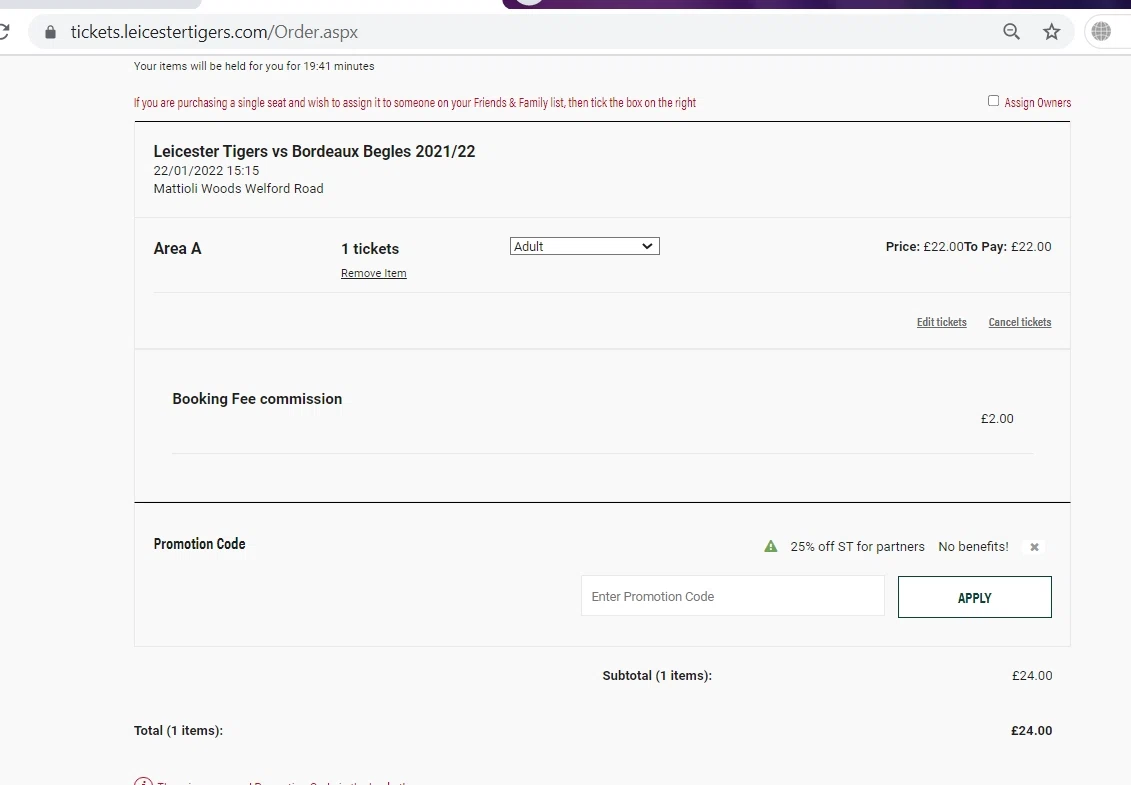Bookmark this page with the star icon

tap(1052, 32)
